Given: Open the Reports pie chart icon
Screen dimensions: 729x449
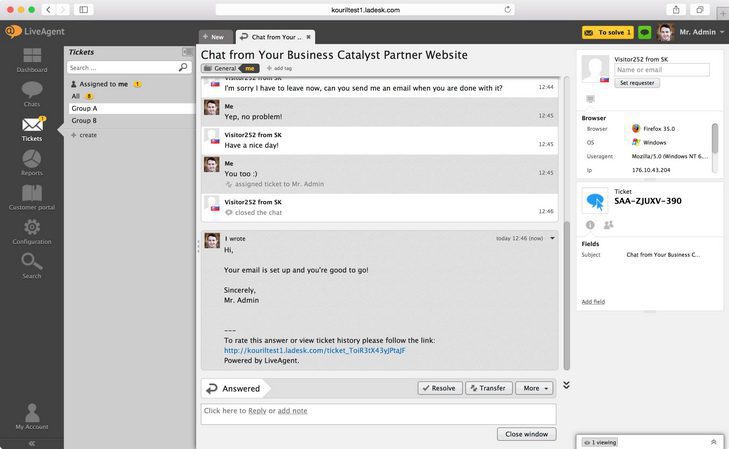Looking at the screenshot, I should [32, 162].
